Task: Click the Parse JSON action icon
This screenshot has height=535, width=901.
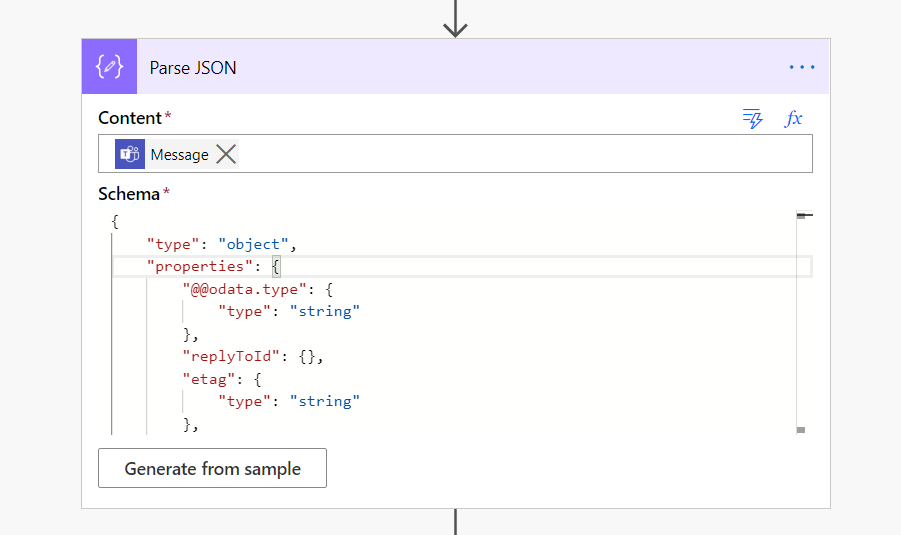Action: coord(108,67)
